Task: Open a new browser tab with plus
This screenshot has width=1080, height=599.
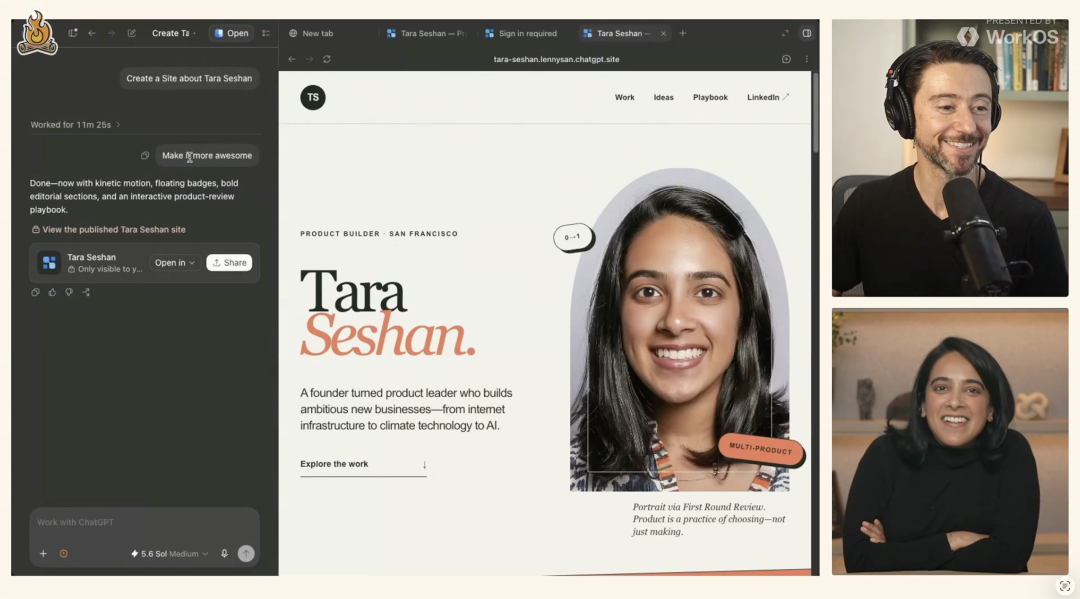Action: coord(683,33)
